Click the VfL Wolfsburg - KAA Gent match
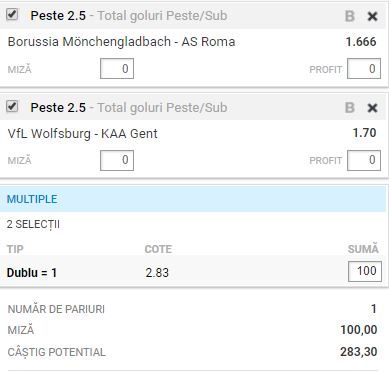Viewport: 389px width, 376px height. click(x=82, y=134)
